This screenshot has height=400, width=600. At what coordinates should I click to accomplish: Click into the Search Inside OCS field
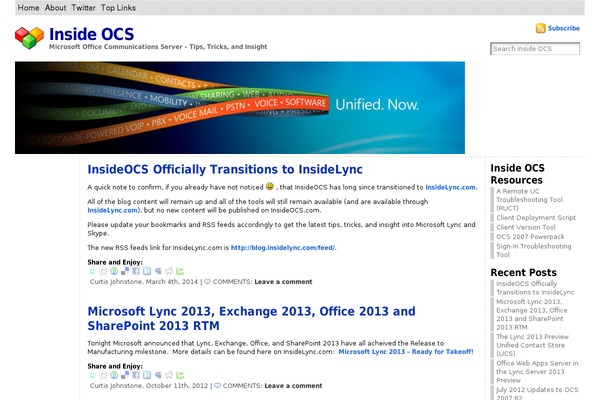[x=535, y=49]
